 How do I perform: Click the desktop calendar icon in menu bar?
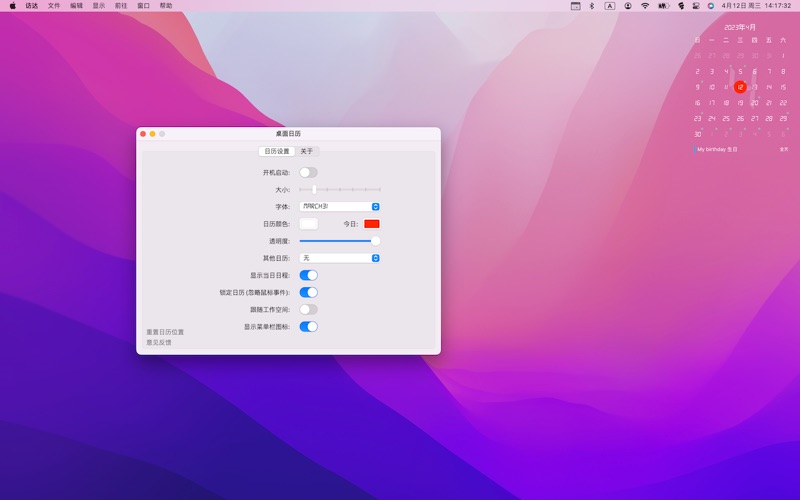click(x=575, y=6)
